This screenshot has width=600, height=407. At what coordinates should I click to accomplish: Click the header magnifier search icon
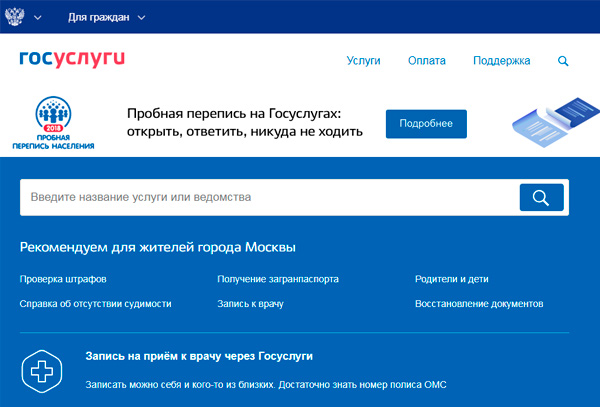click(x=563, y=61)
